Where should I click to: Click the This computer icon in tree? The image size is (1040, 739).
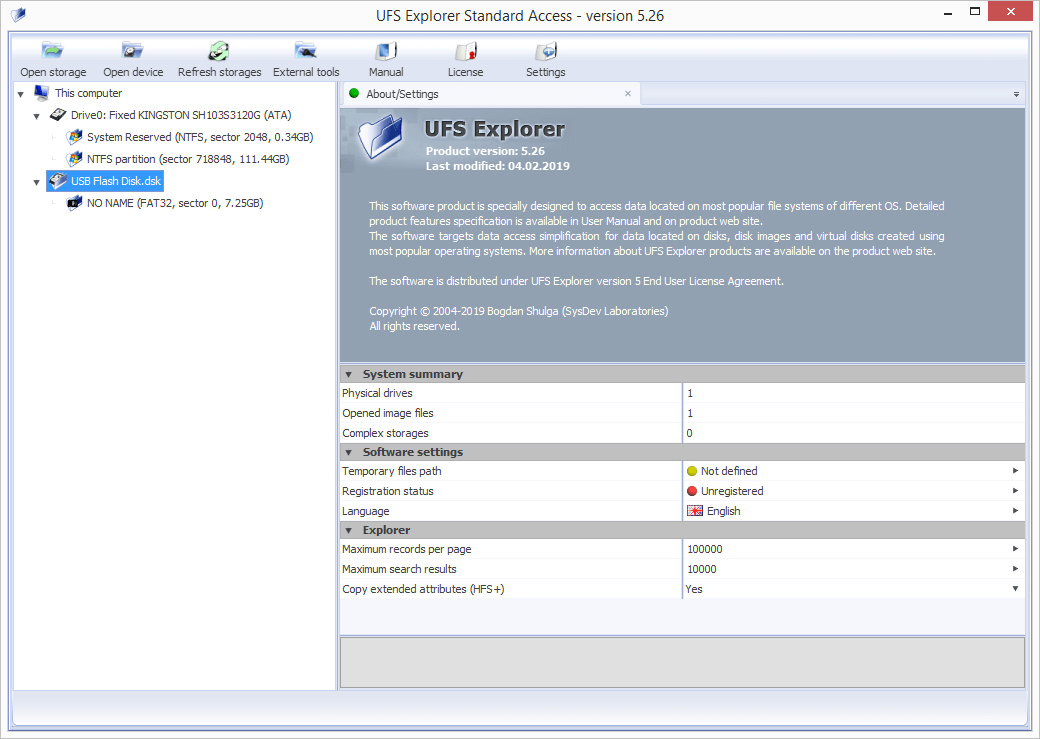point(42,93)
